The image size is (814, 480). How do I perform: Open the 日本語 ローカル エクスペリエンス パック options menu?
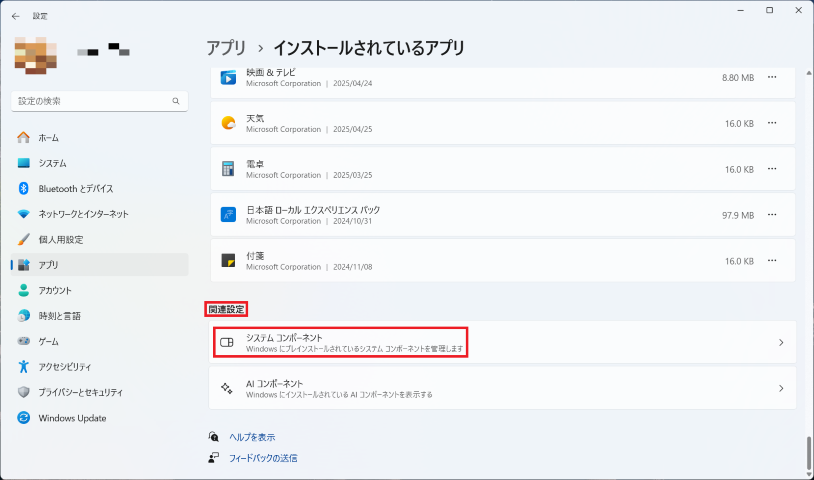(772, 215)
